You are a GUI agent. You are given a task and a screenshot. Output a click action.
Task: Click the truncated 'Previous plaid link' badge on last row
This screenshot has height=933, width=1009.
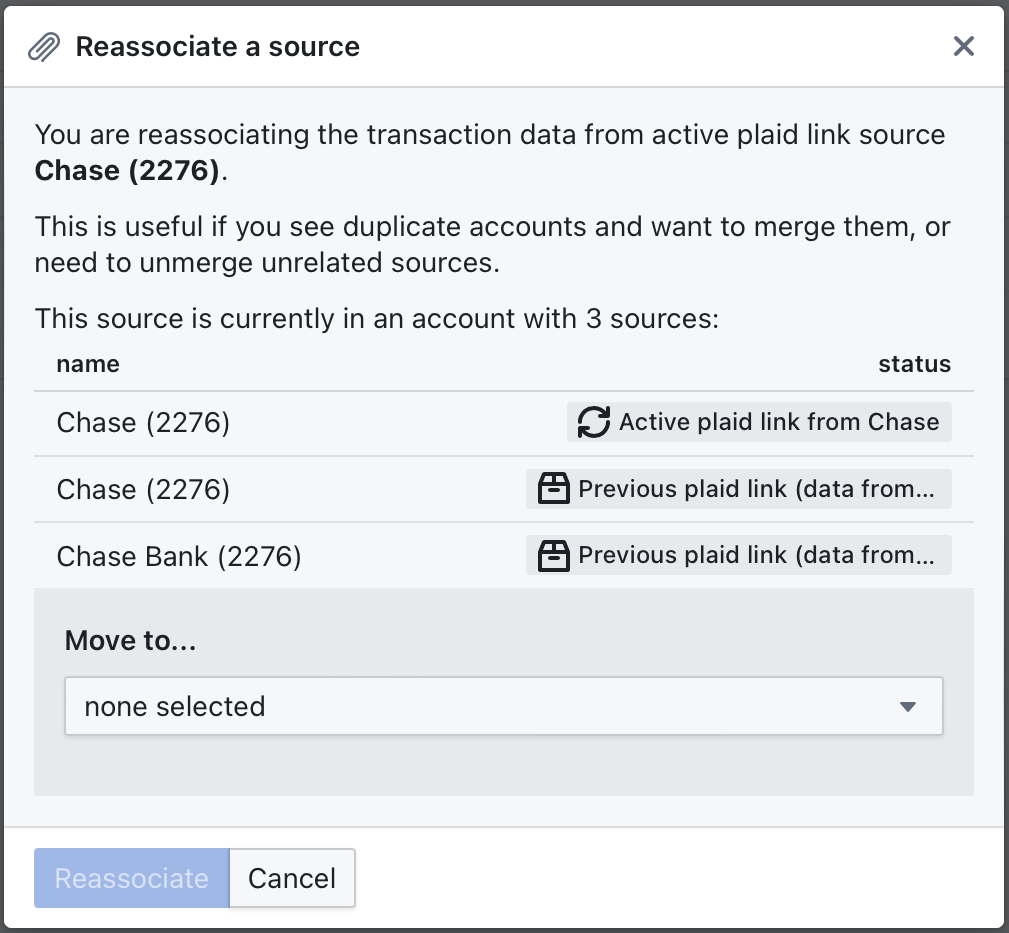pos(738,555)
